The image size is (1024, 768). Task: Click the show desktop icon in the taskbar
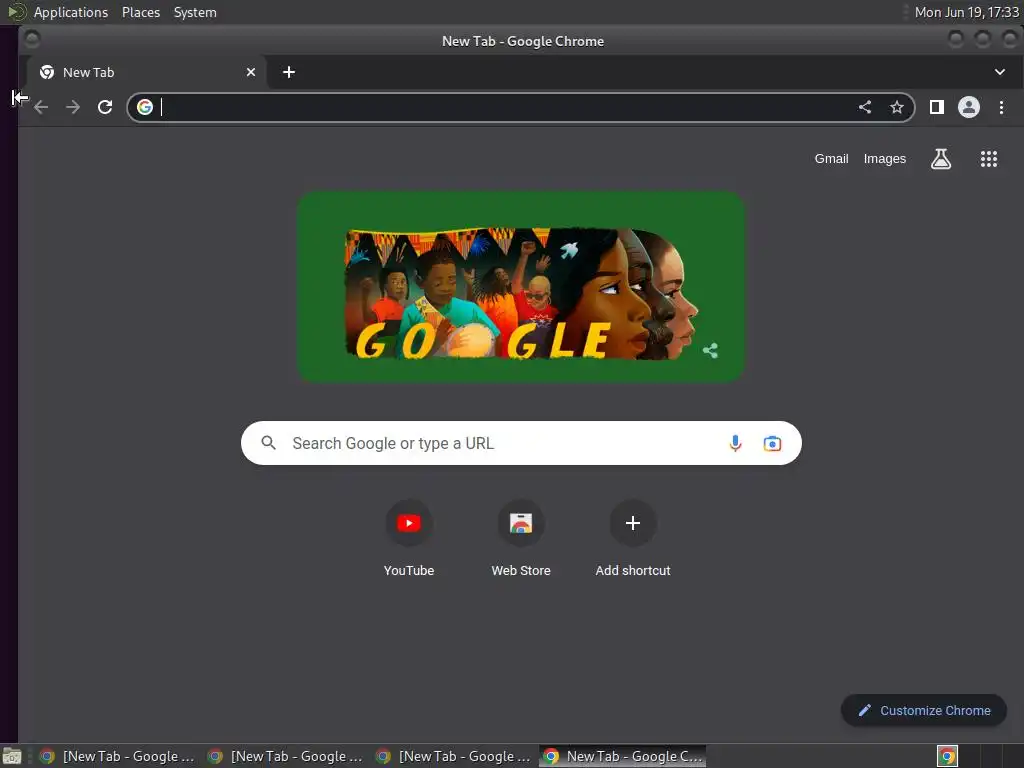[x=12, y=756]
